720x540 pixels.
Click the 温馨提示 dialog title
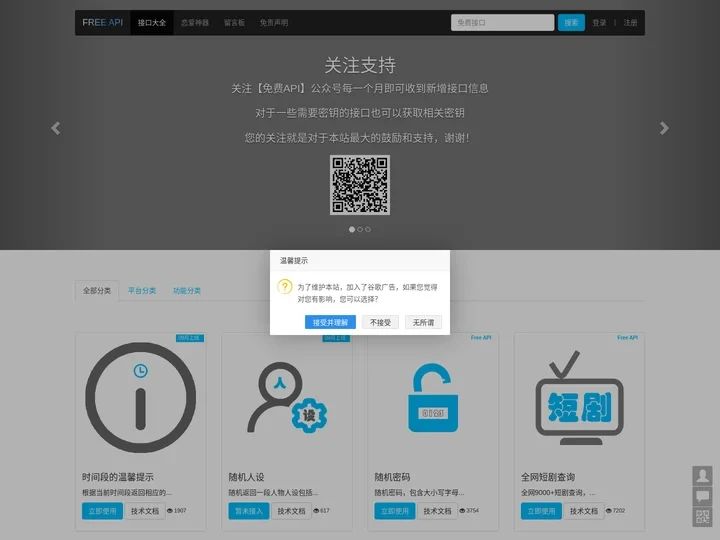tap(294, 261)
